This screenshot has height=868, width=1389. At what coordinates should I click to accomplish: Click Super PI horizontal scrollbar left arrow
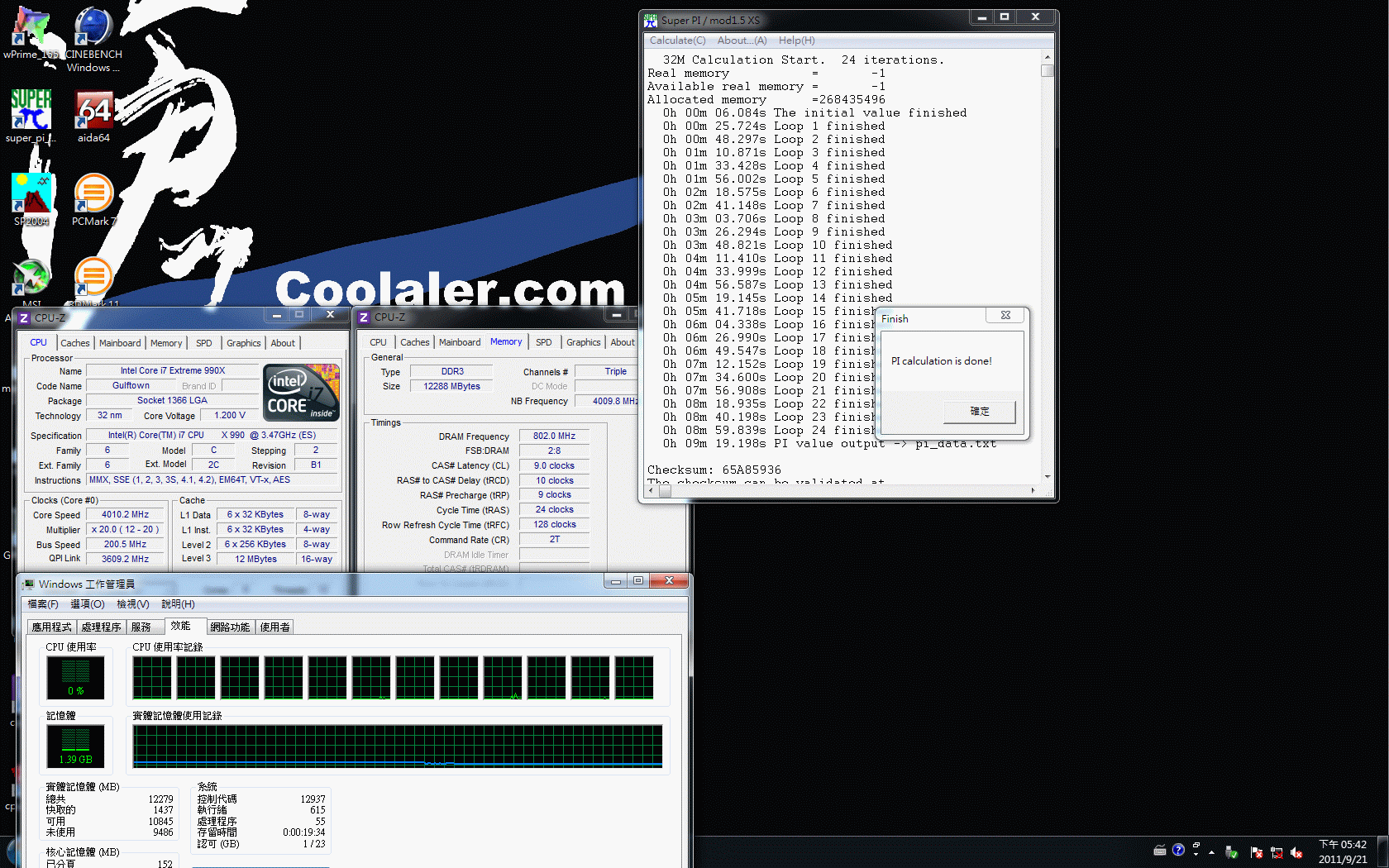pyautogui.click(x=652, y=490)
